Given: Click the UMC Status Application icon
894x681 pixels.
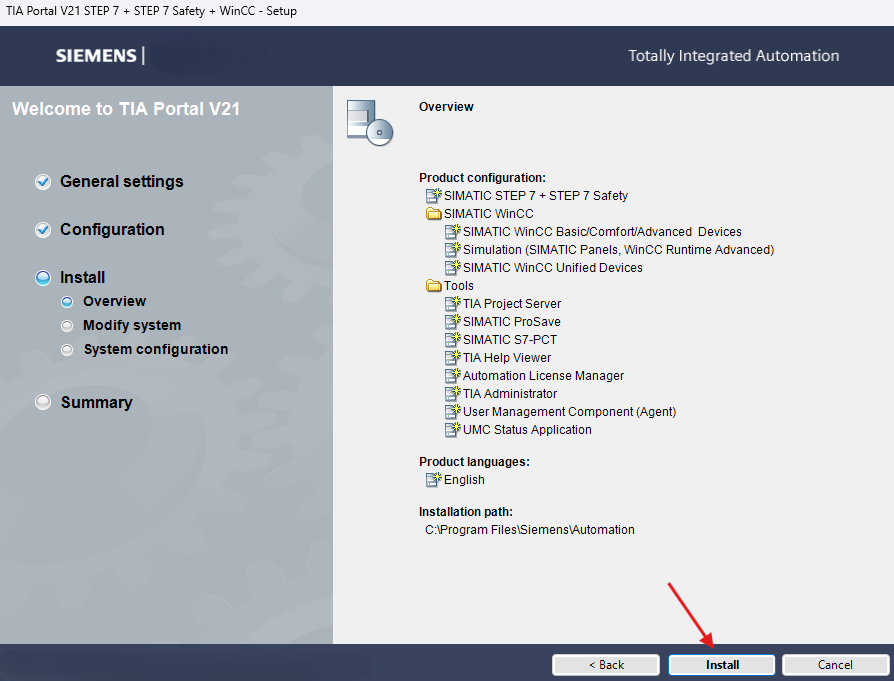Looking at the screenshot, I should click(452, 430).
